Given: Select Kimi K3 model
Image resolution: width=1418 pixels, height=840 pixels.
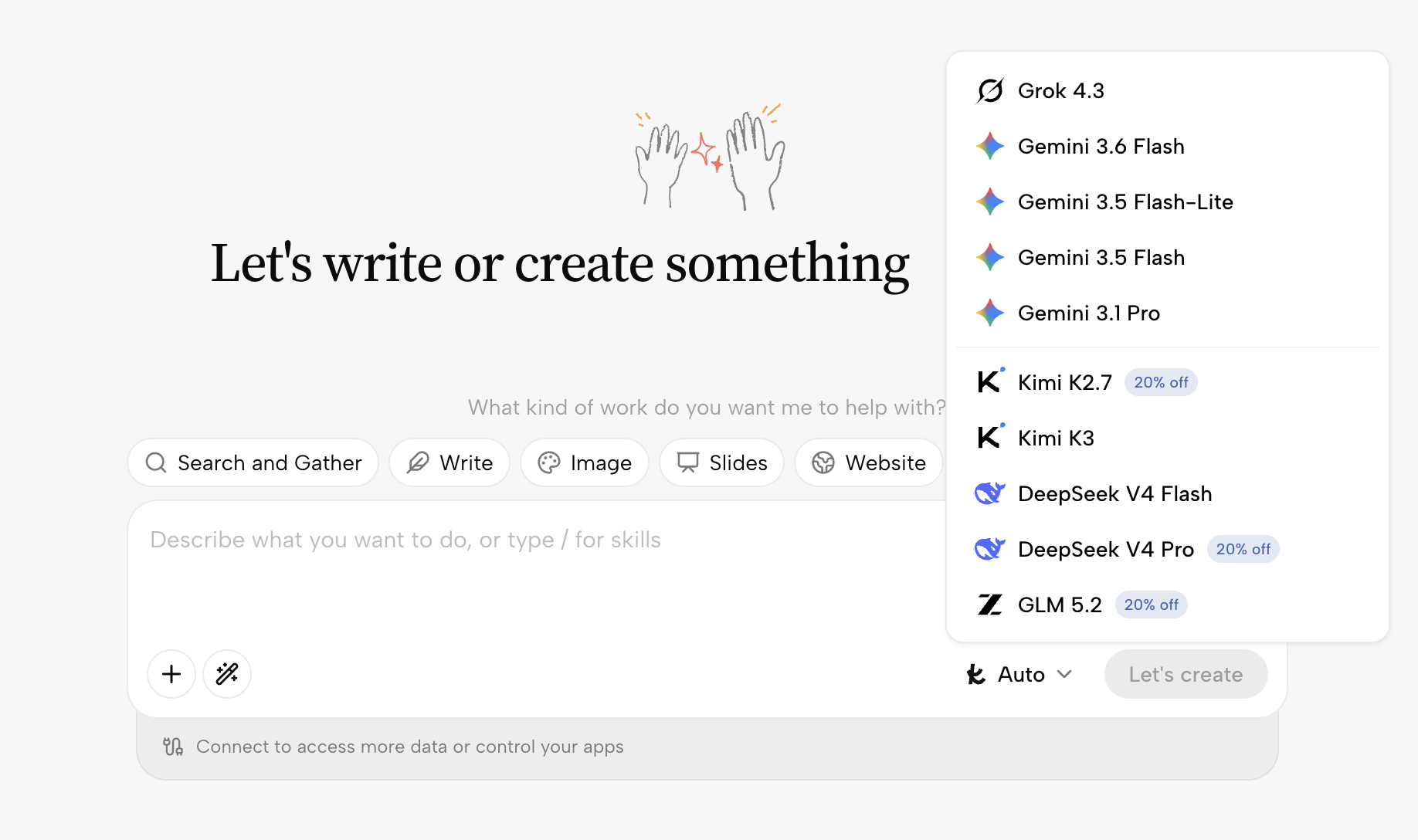Looking at the screenshot, I should coord(1168,438).
